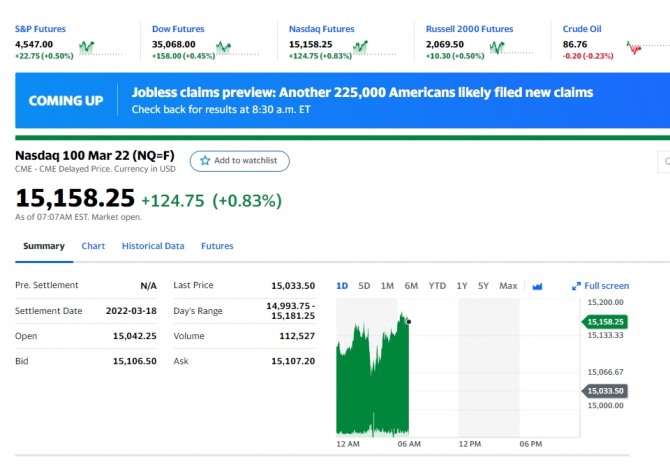Screen dimensions: 670x464
Task: Open the Historical Data tab
Action: (153, 246)
